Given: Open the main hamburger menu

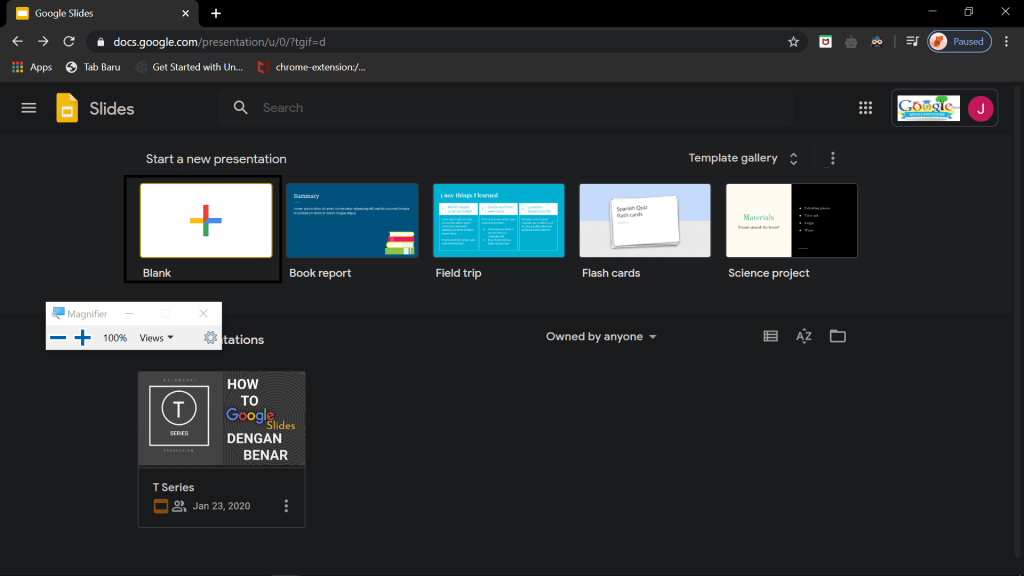Looking at the screenshot, I should pyautogui.click(x=29, y=108).
